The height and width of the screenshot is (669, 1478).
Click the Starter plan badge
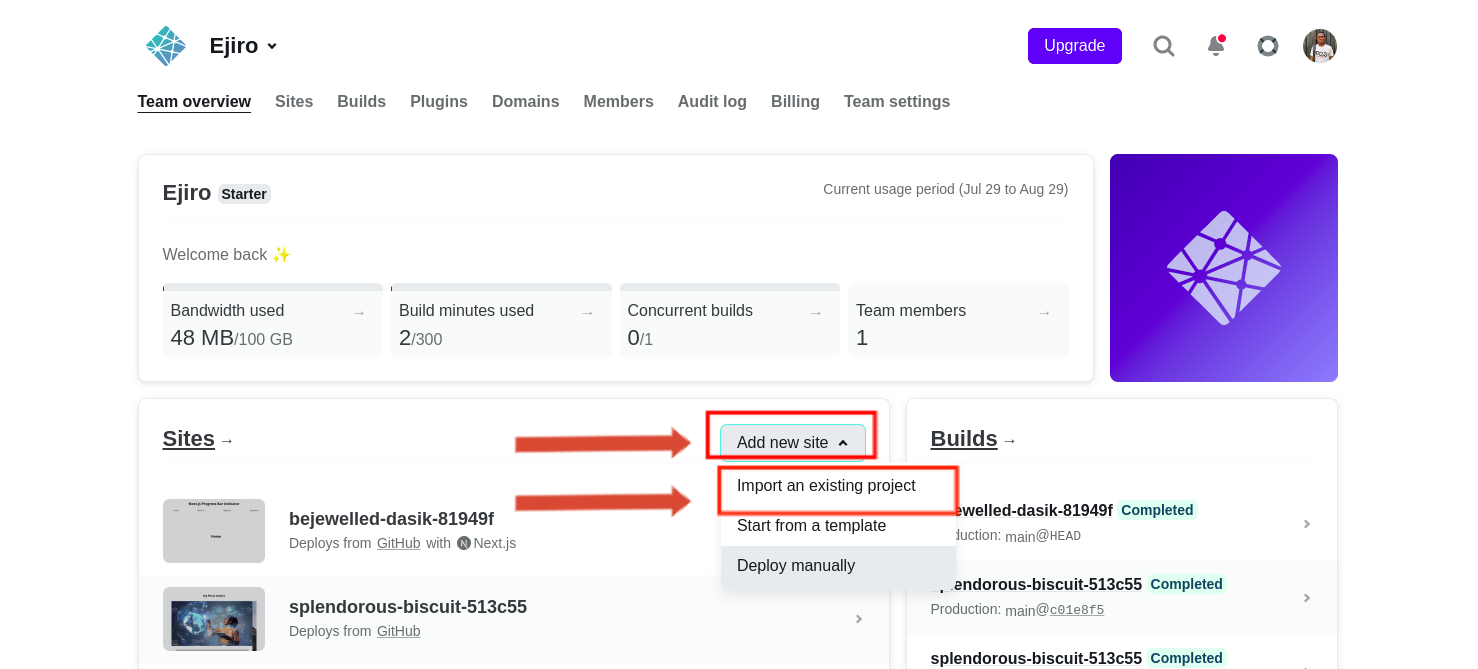pyautogui.click(x=244, y=194)
